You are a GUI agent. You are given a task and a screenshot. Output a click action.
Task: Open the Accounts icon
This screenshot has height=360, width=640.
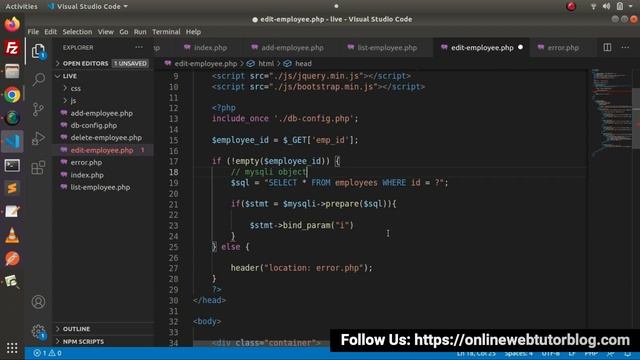click(x=38, y=302)
